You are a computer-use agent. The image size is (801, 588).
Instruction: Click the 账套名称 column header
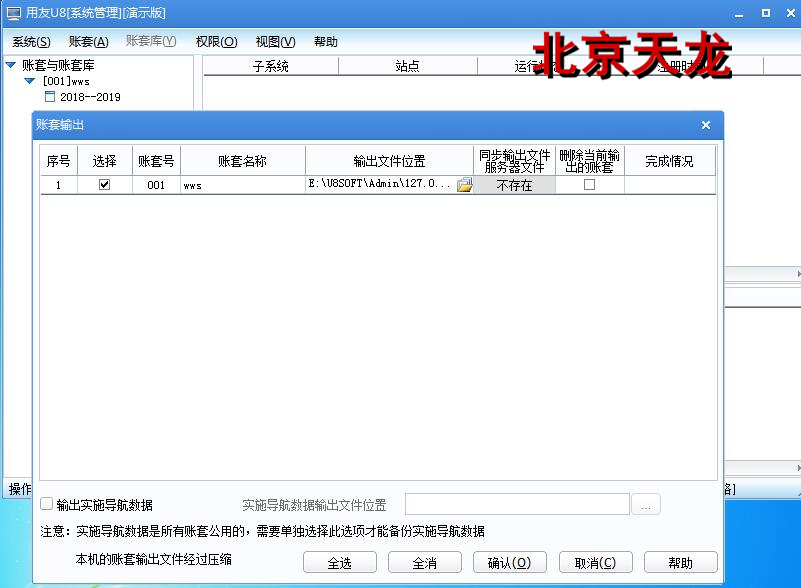(x=243, y=161)
